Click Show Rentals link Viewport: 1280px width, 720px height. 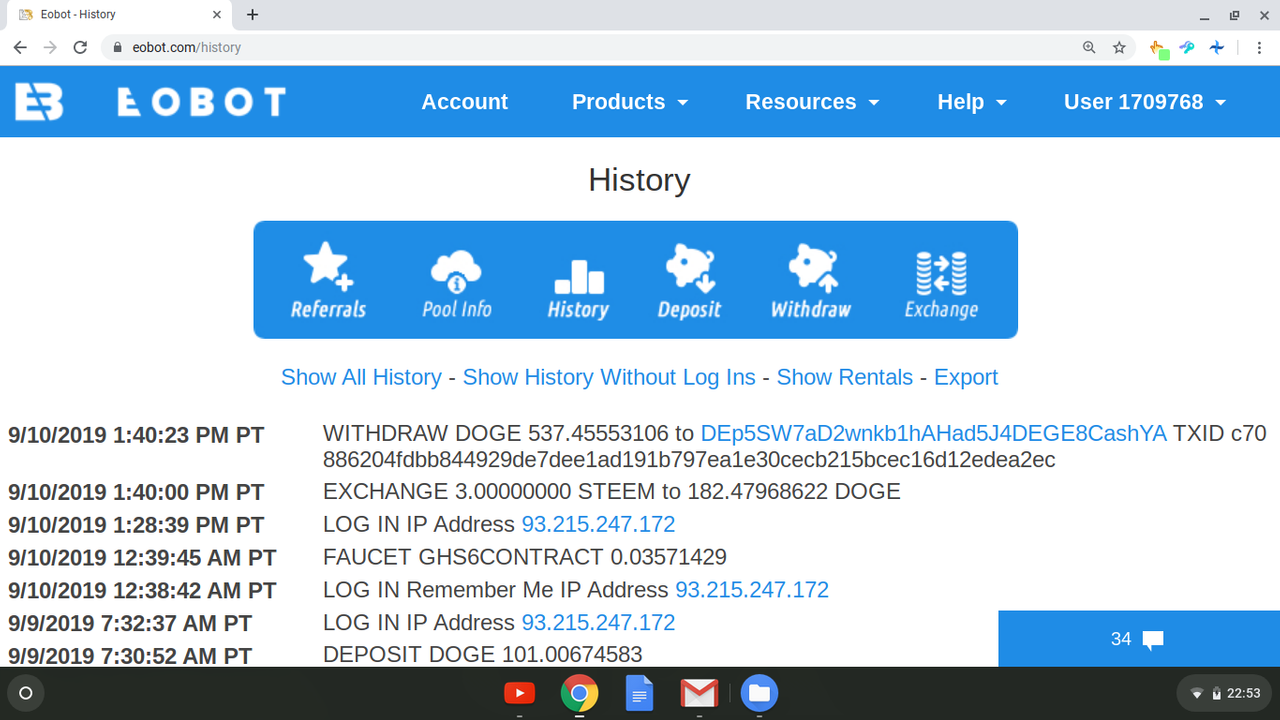(845, 377)
